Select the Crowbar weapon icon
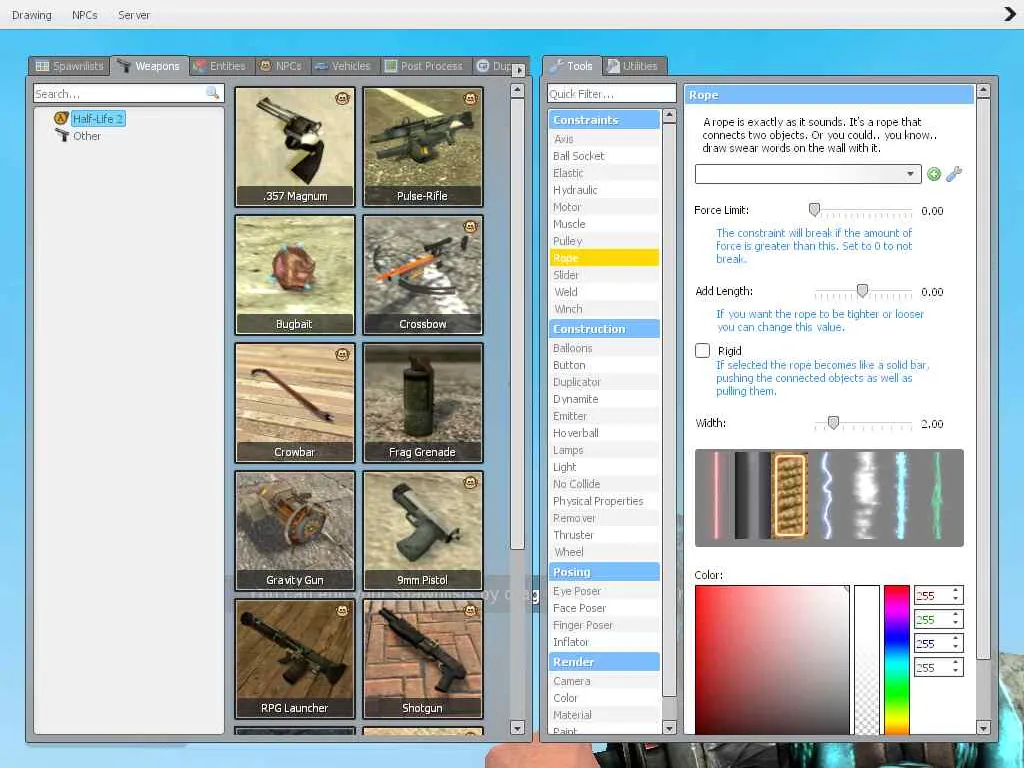Viewport: 1024px width, 768px height. (294, 403)
